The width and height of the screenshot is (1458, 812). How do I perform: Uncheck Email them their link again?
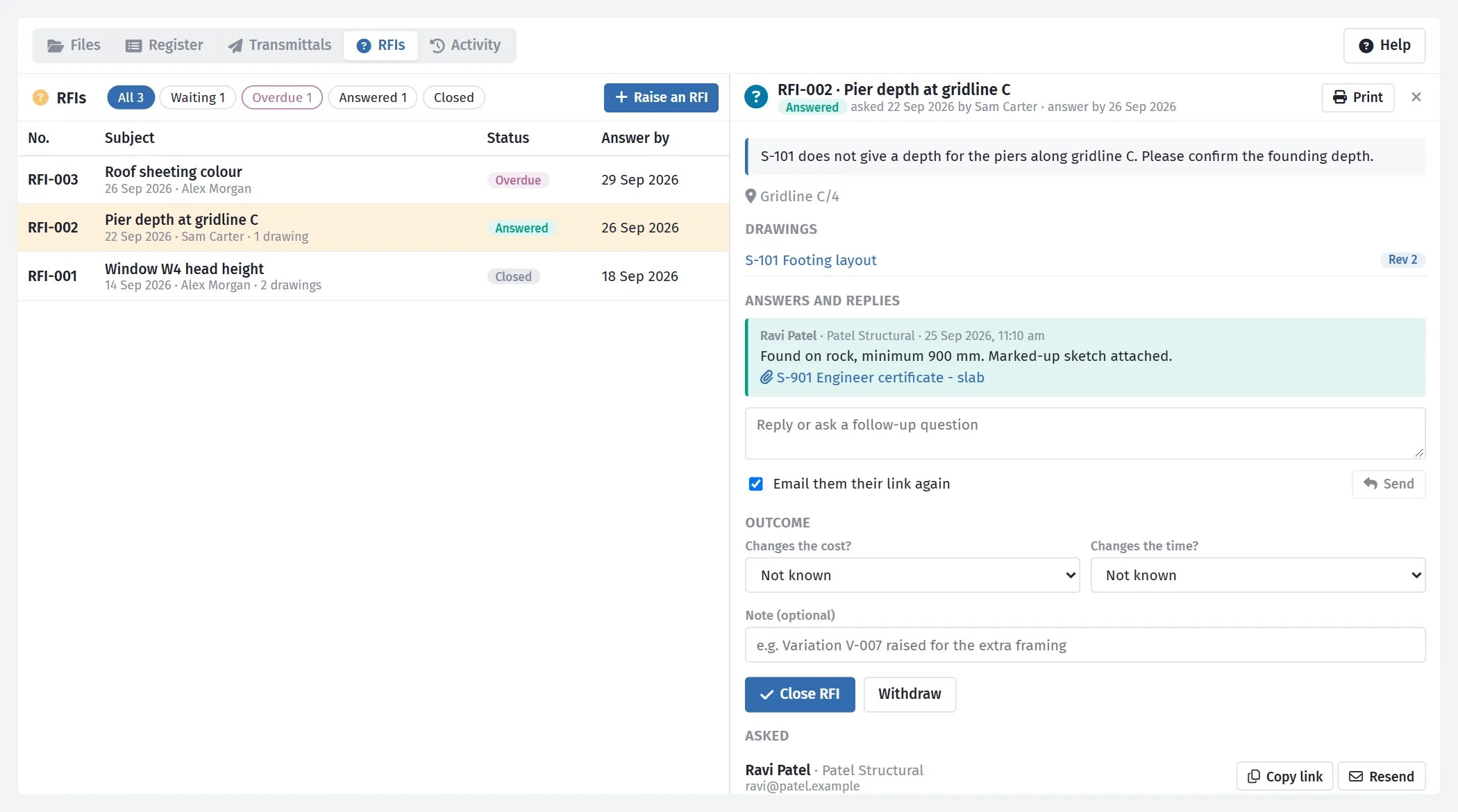click(756, 484)
